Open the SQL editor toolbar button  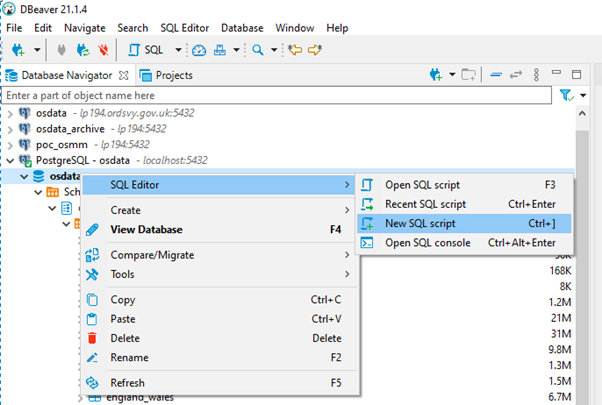coord(145,49)
